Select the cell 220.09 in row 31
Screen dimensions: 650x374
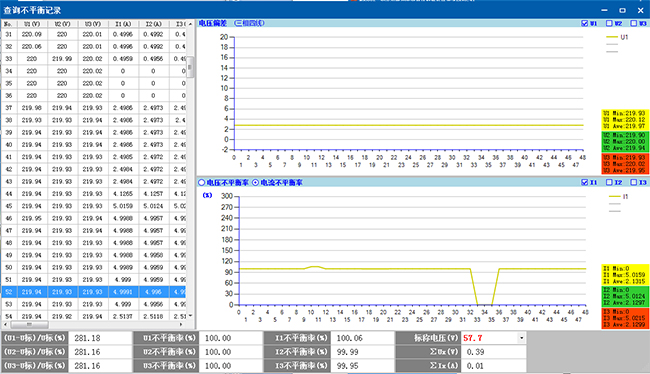point(32,34)
